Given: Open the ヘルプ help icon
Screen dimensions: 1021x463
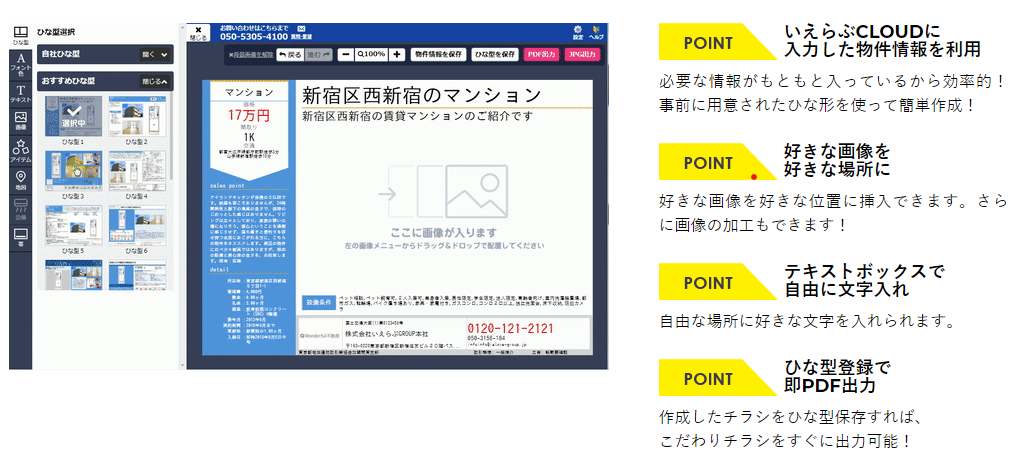Looking at the screenshot, I should tap(597, 32).
